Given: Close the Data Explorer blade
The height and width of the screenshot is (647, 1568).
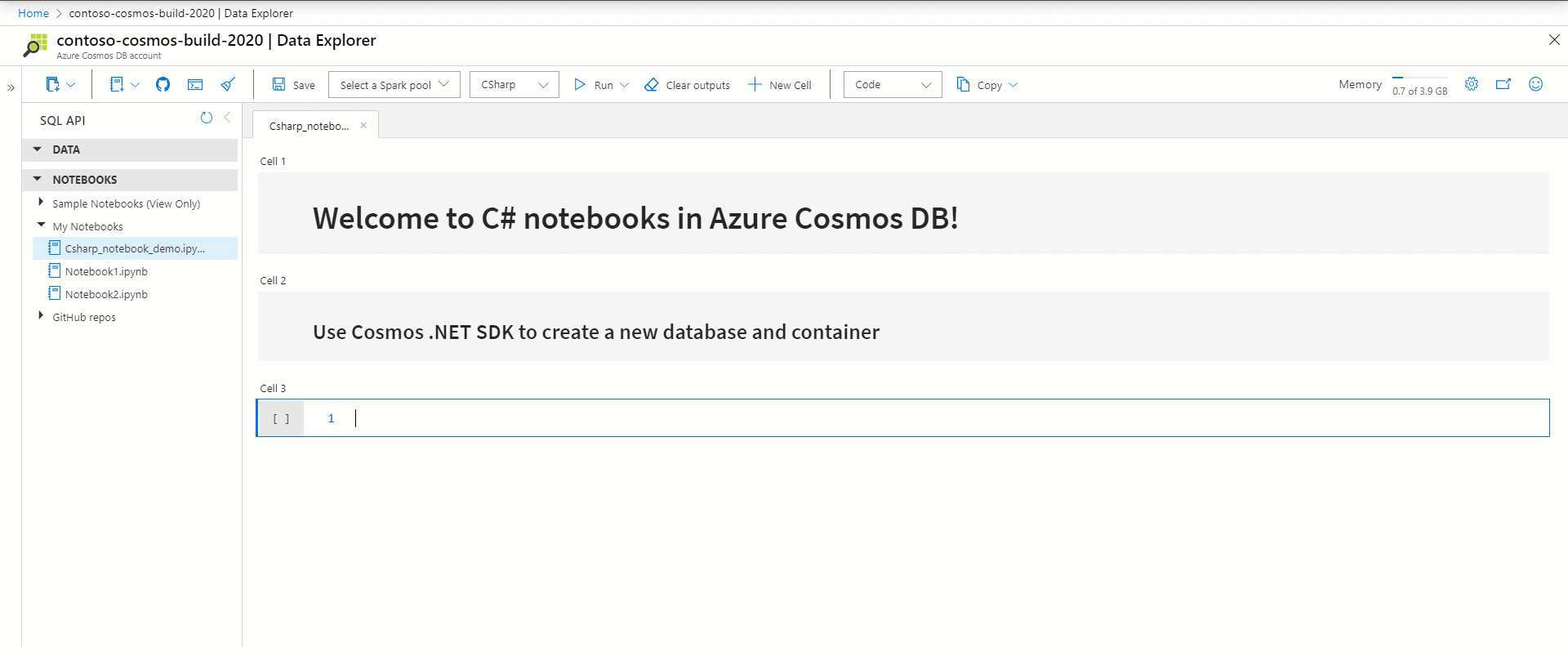Looking at the screenshot, I should [1554, 39].
